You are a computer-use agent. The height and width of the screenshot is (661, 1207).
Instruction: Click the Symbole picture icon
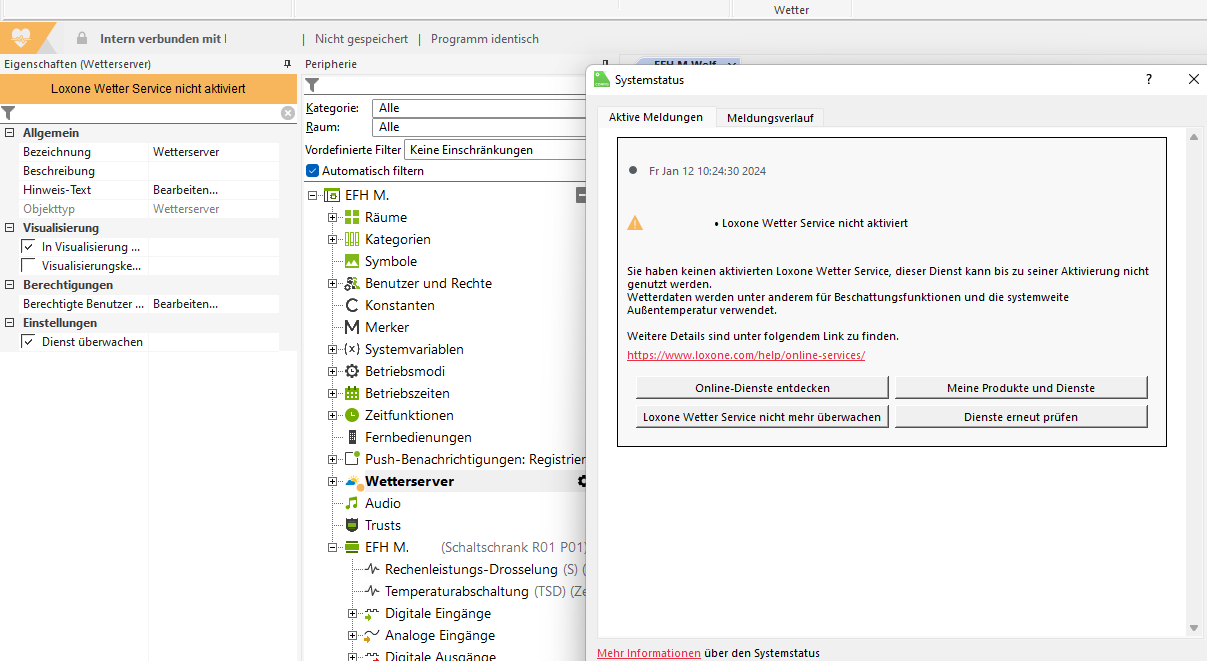pyautogui.click(x=352, y=261)
